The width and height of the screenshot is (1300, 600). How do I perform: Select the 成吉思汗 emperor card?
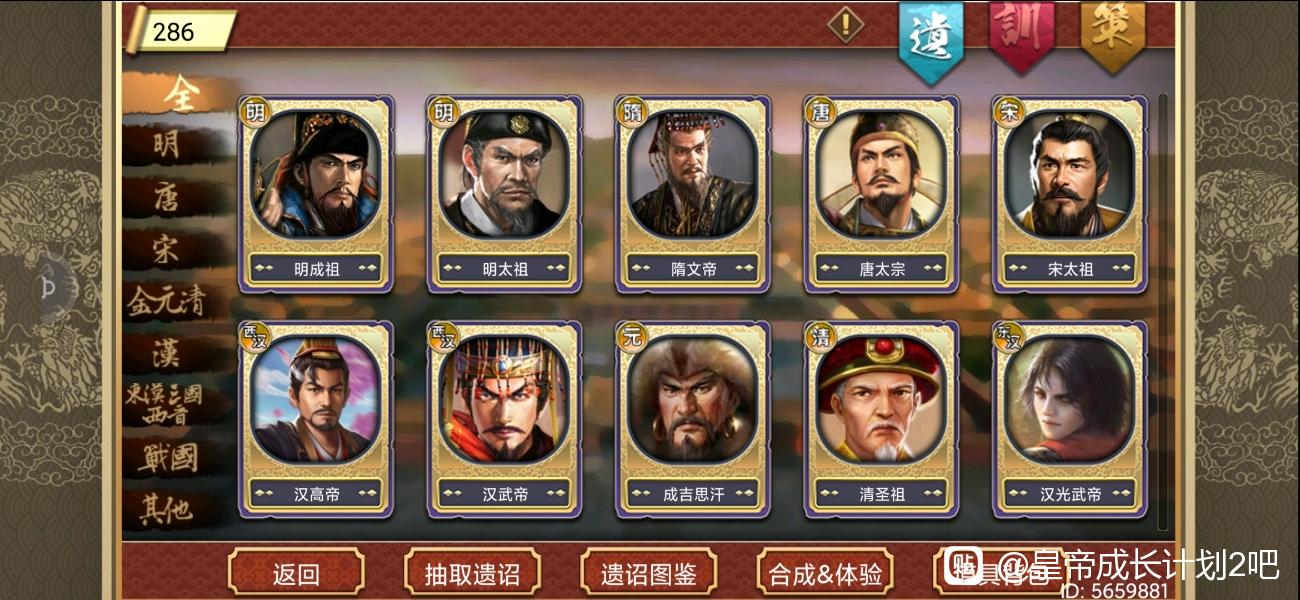point(692,419)
